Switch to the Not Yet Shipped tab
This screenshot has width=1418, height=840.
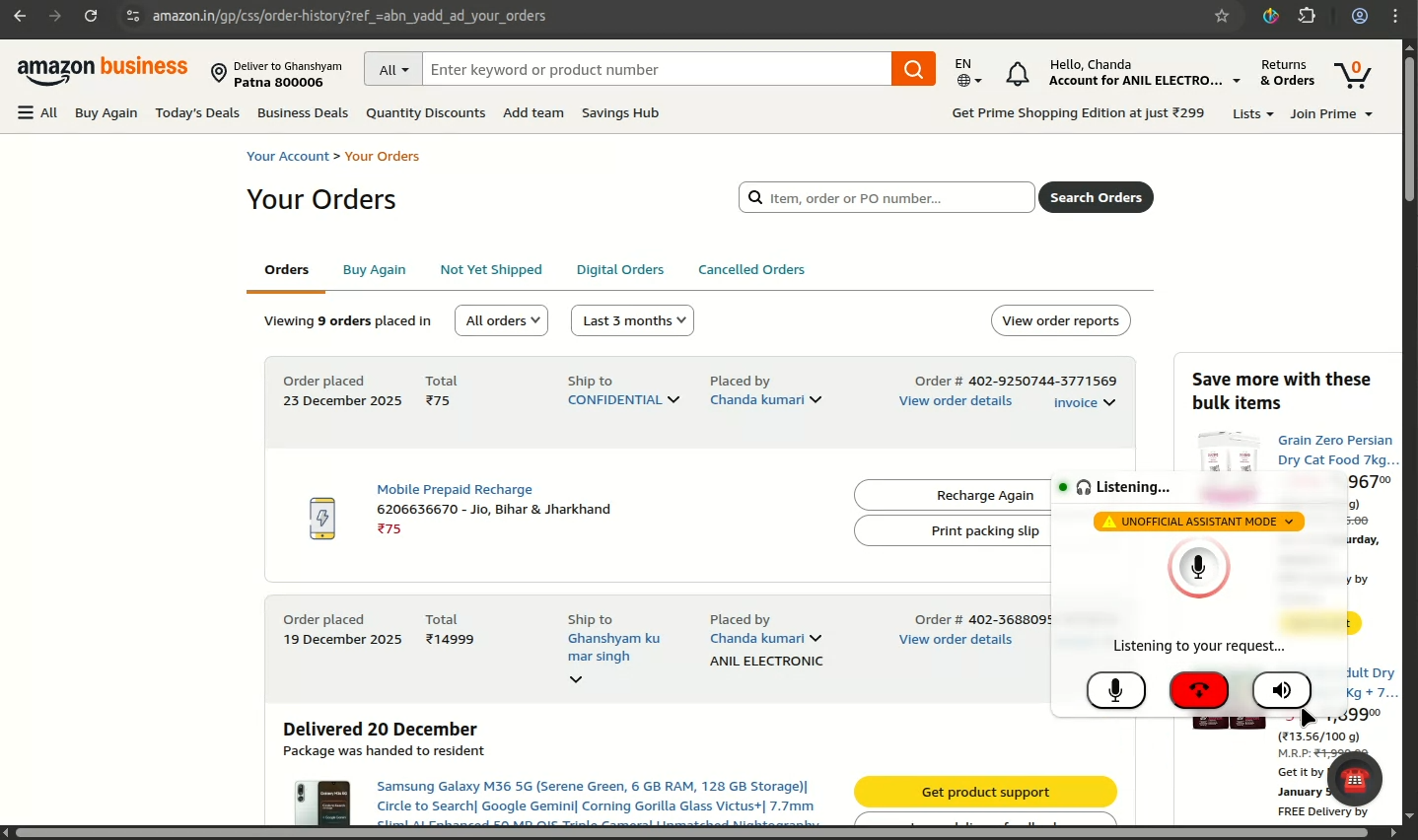click(x=491, y=270)
